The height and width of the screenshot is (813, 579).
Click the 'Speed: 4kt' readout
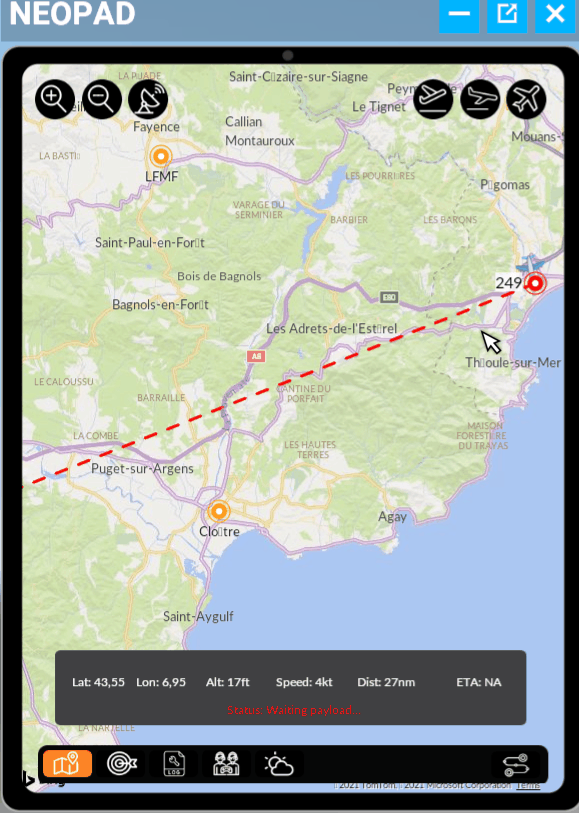304,682
